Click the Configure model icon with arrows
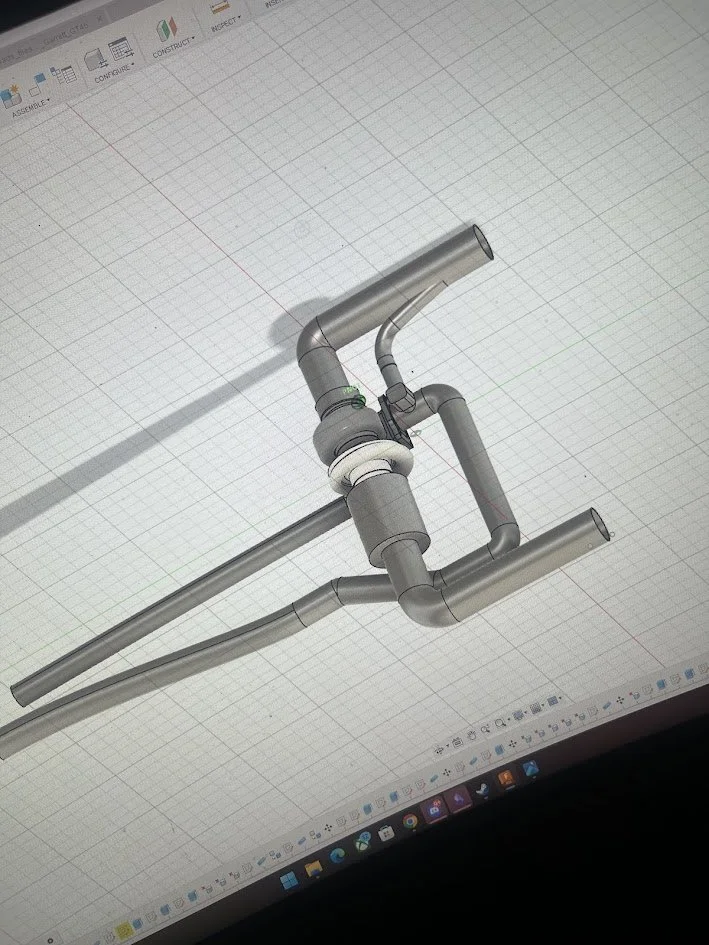709x945 pixels. coord(95,60)
